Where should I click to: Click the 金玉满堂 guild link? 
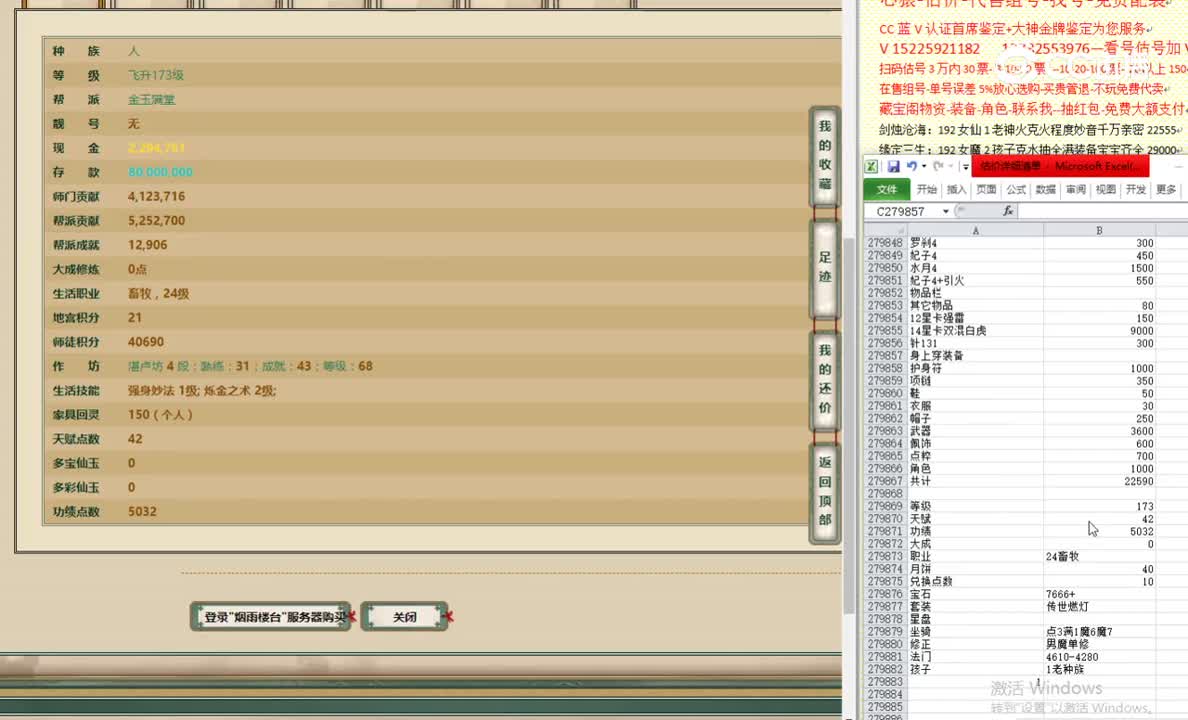click(x=152, y=99)
